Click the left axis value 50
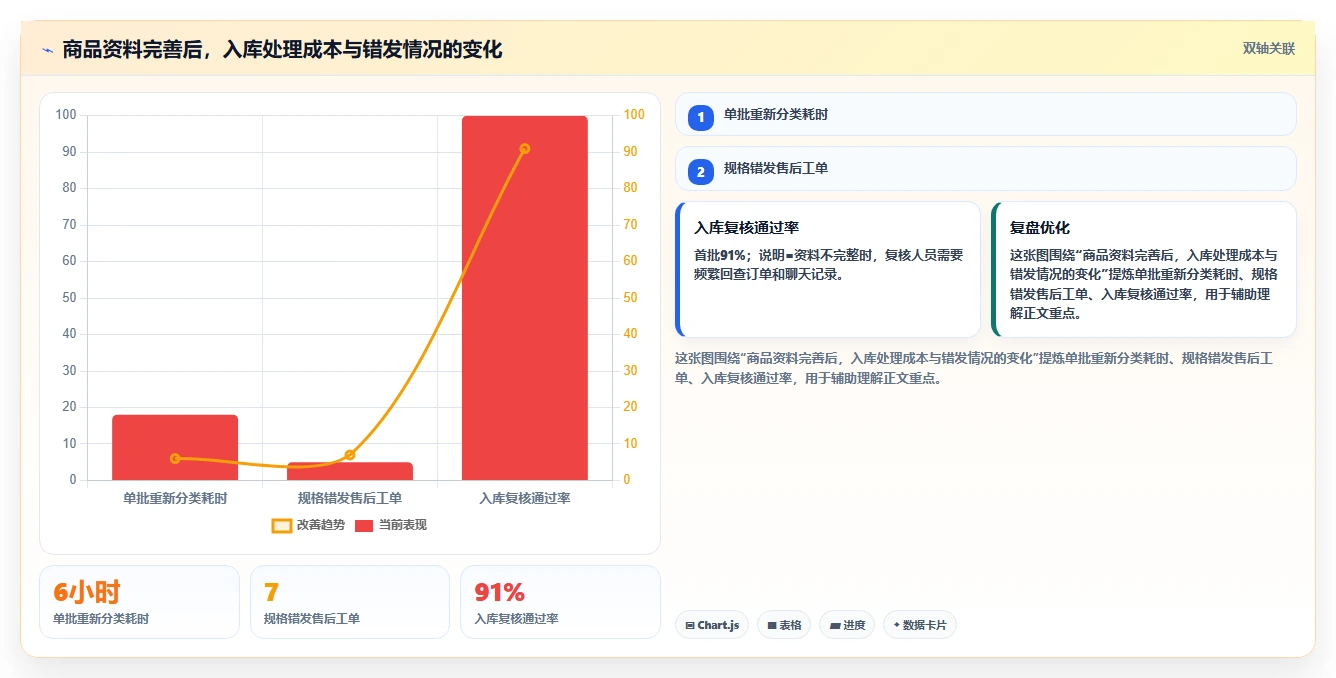 click(x=69, y=297)
